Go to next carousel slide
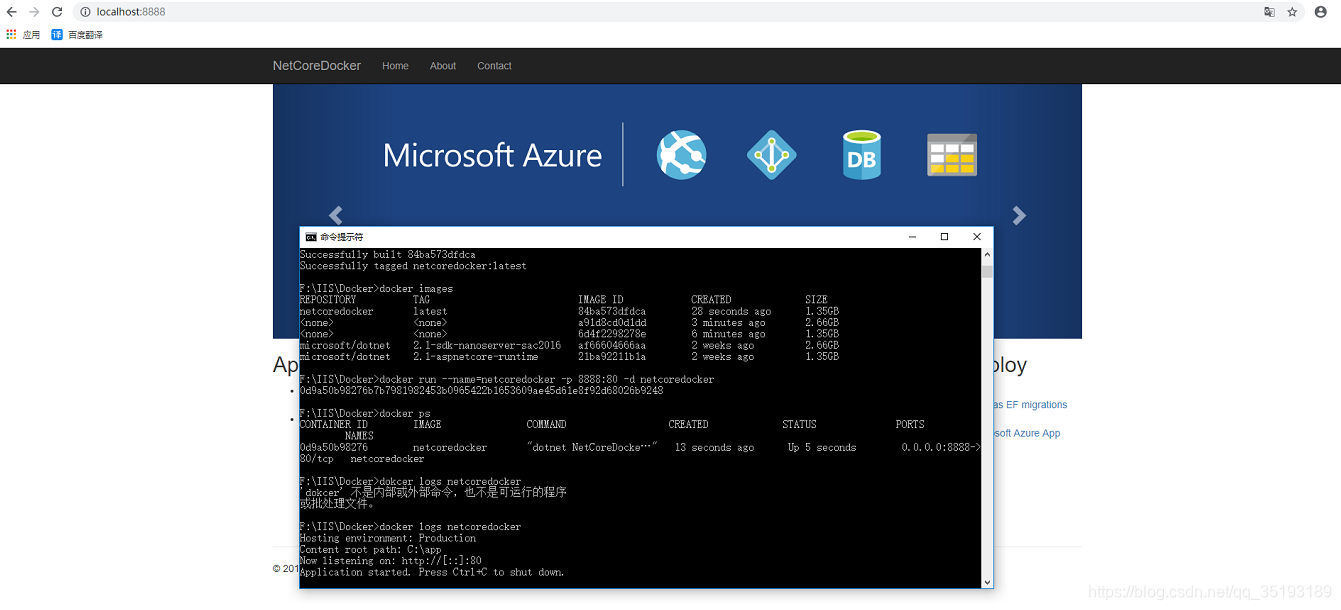The height and width of the screenshot is (610, 1341). pyautogui.click(x=1019, y=215)
